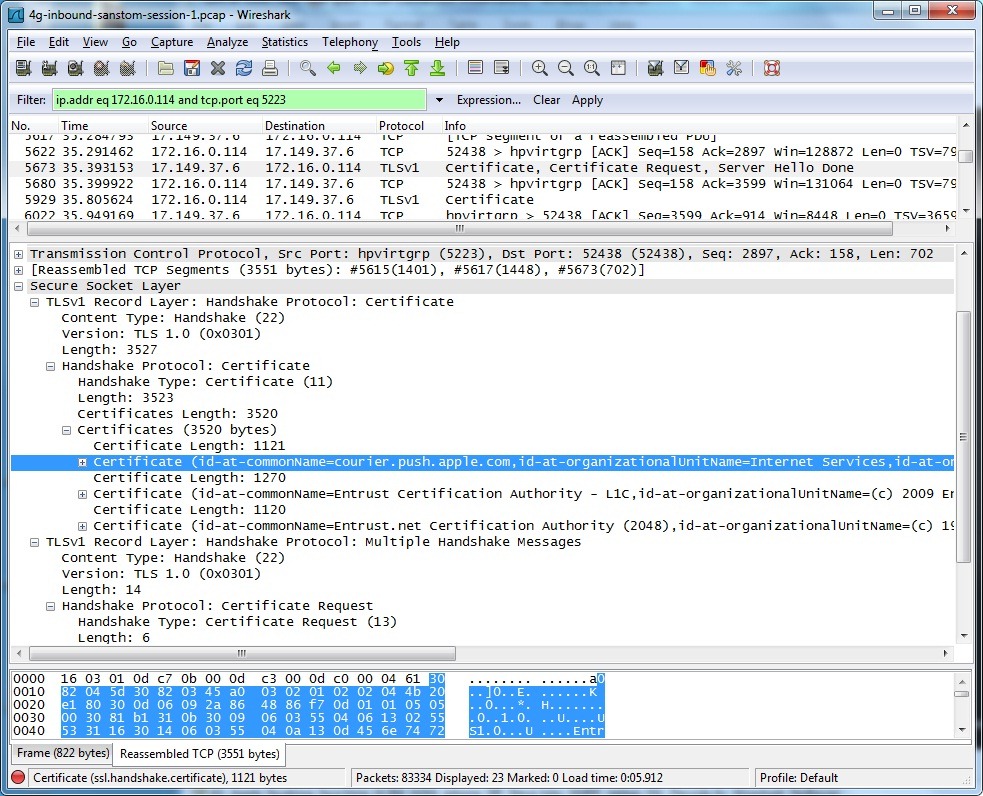
Task: Print packets with the printer icon
Action: pyautogui.click(x=270, y=68)
